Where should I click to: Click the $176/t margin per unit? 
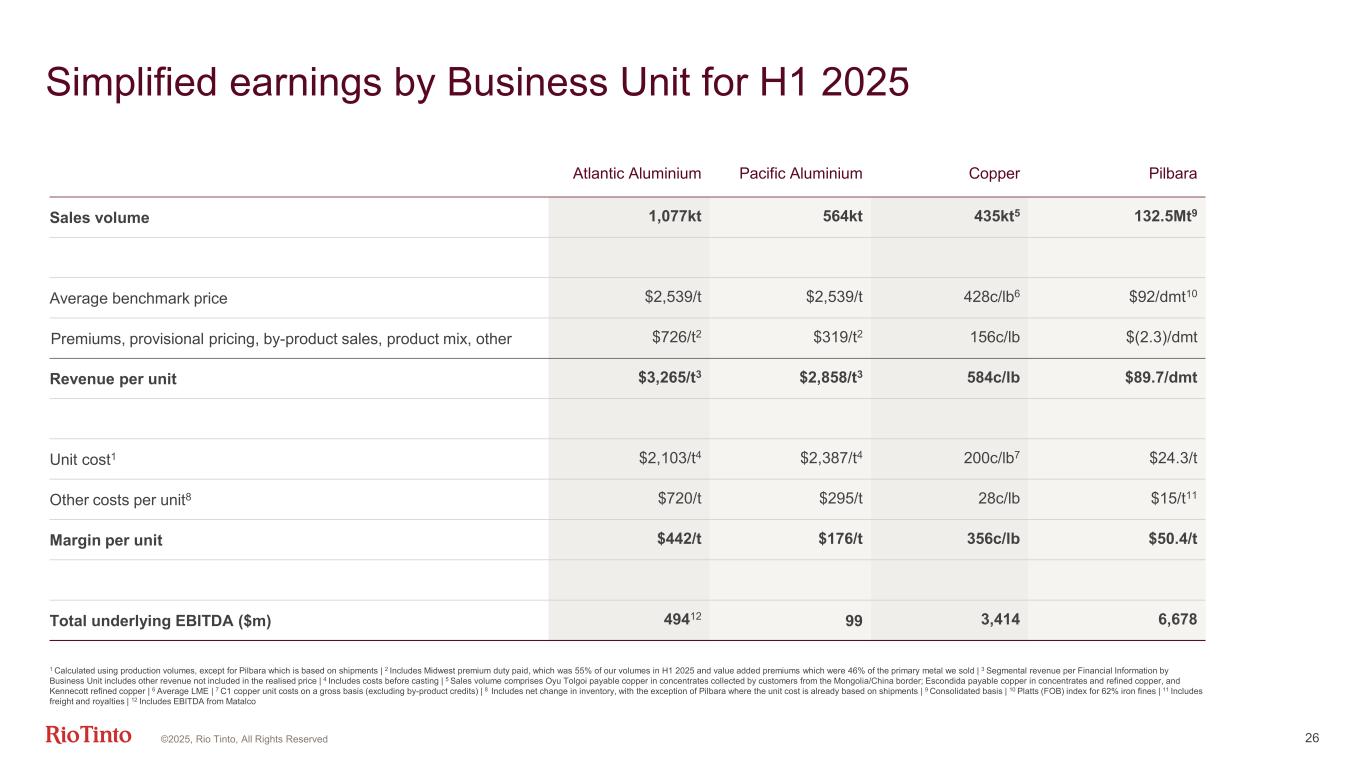[x=840, y=539]
